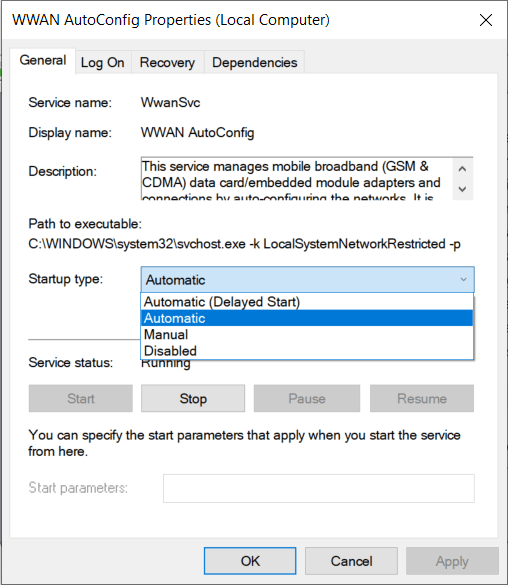
Task: Click the Startup type dropdown arrow
Action: (463, 279)
